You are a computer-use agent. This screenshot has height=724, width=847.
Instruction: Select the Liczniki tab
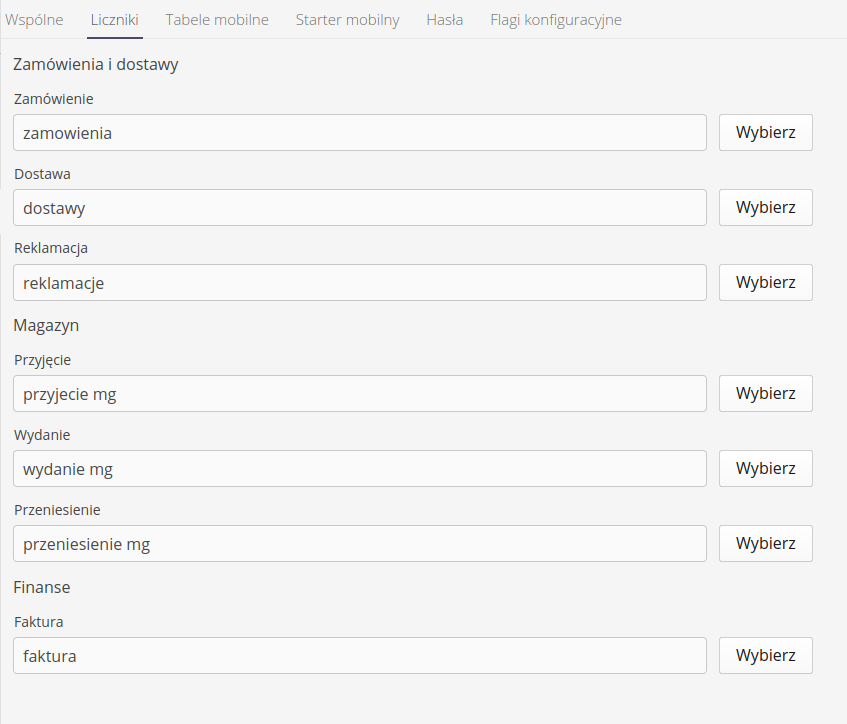114,20
